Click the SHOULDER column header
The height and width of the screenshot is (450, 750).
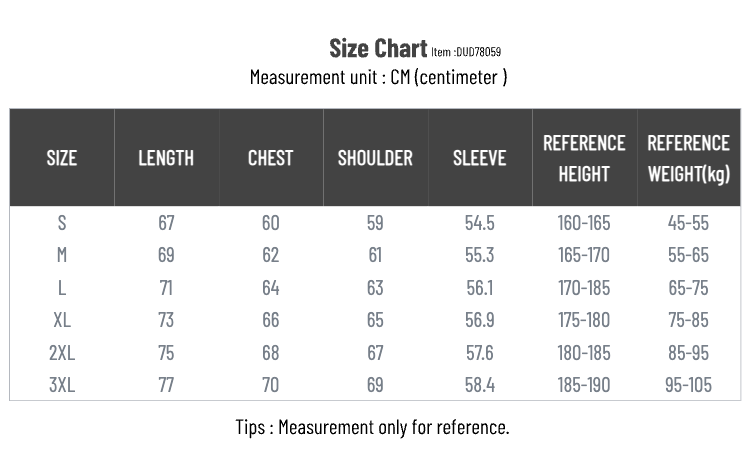point(375,158)
